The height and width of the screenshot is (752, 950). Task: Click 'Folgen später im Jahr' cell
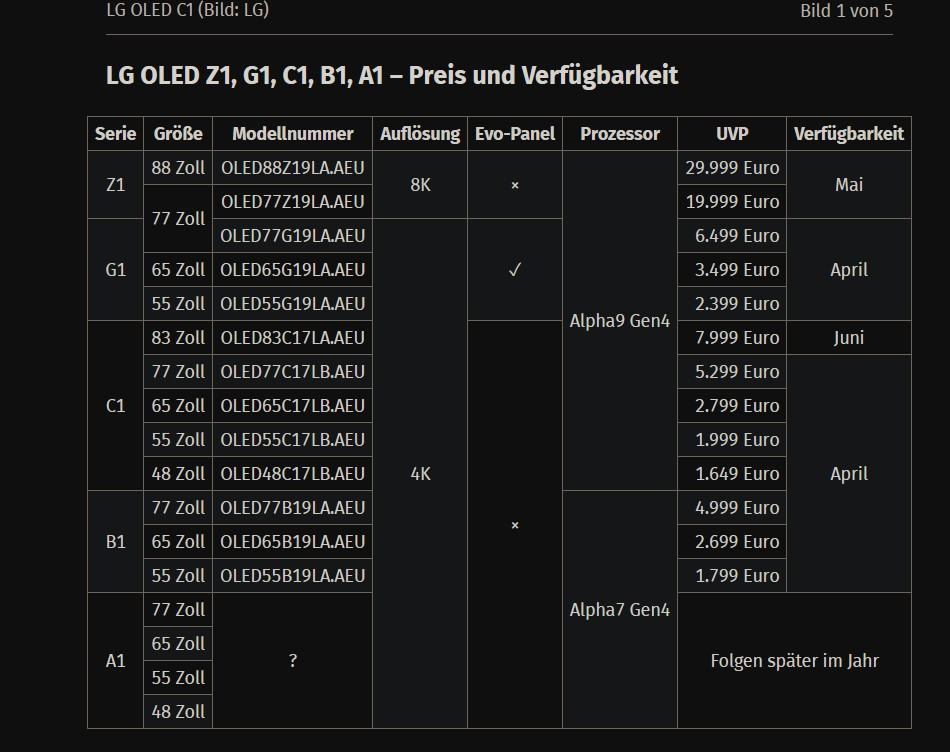[794, 660]
